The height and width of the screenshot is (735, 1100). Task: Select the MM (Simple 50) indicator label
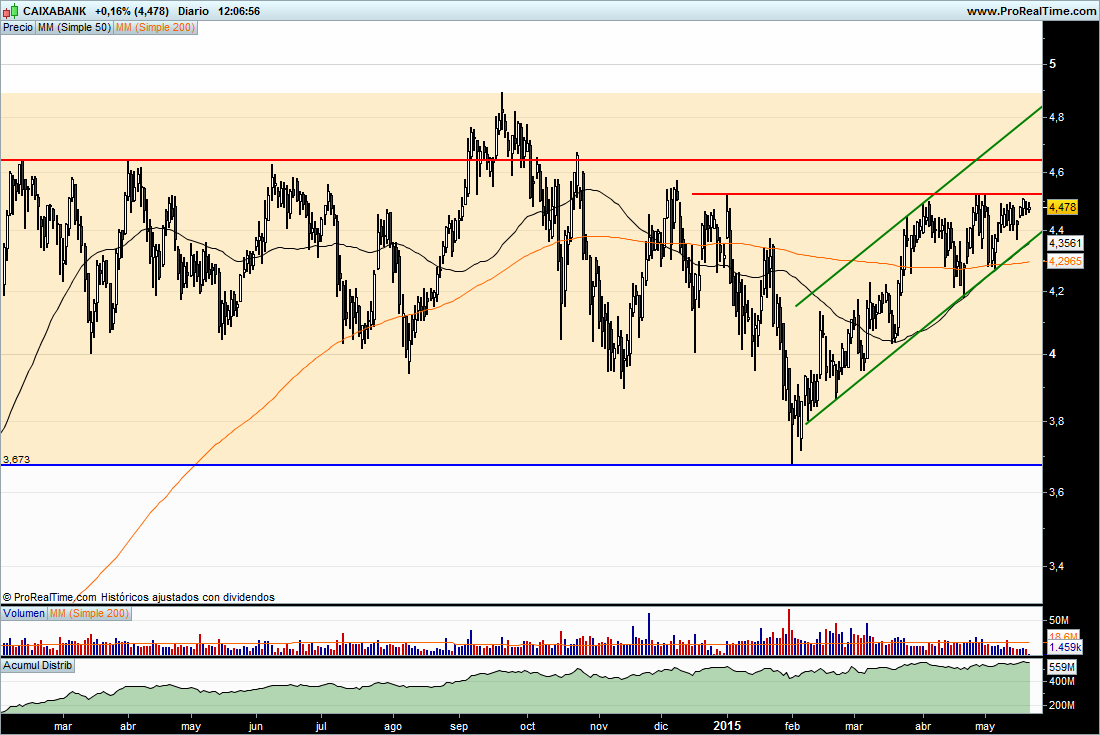(x=74, y=27)
